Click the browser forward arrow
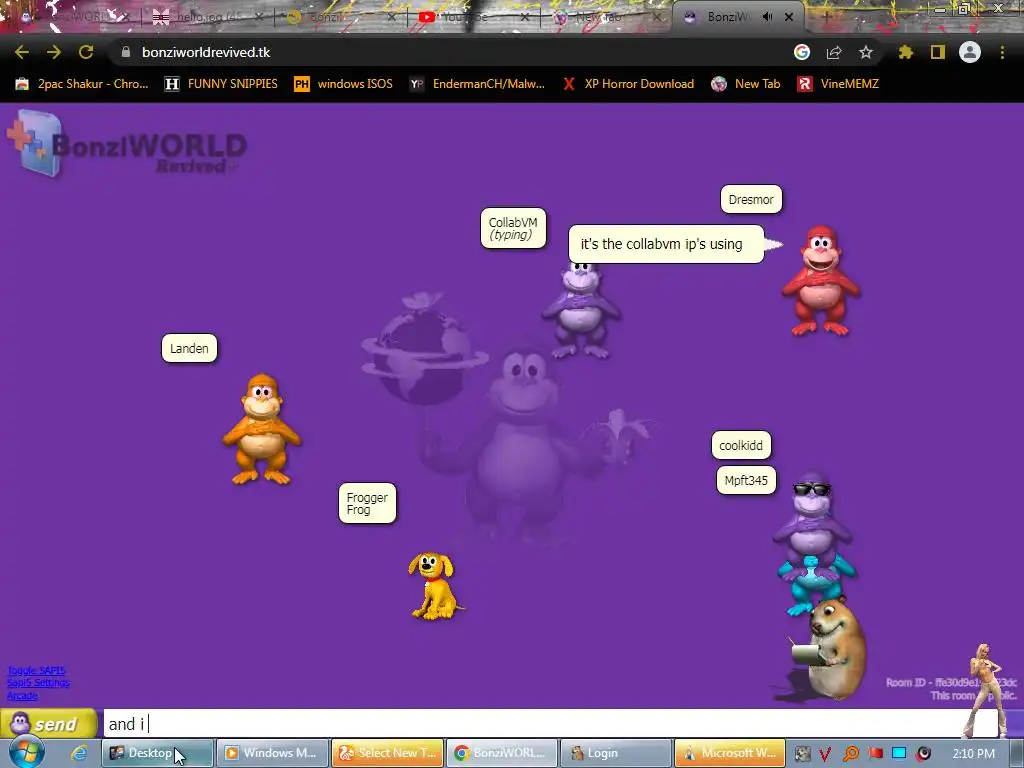 [54, 52]
